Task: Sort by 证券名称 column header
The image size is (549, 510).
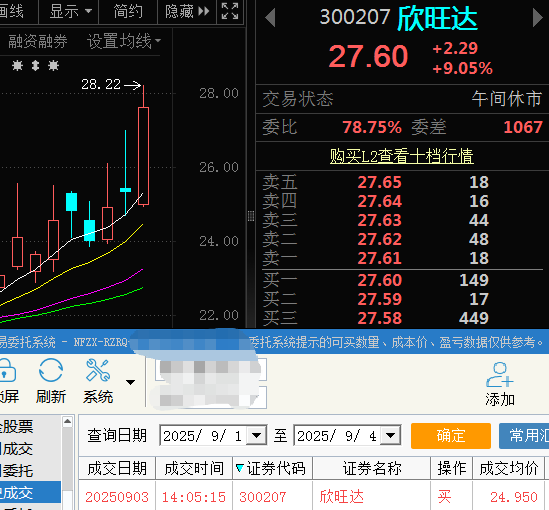Action: click(371, 468)
